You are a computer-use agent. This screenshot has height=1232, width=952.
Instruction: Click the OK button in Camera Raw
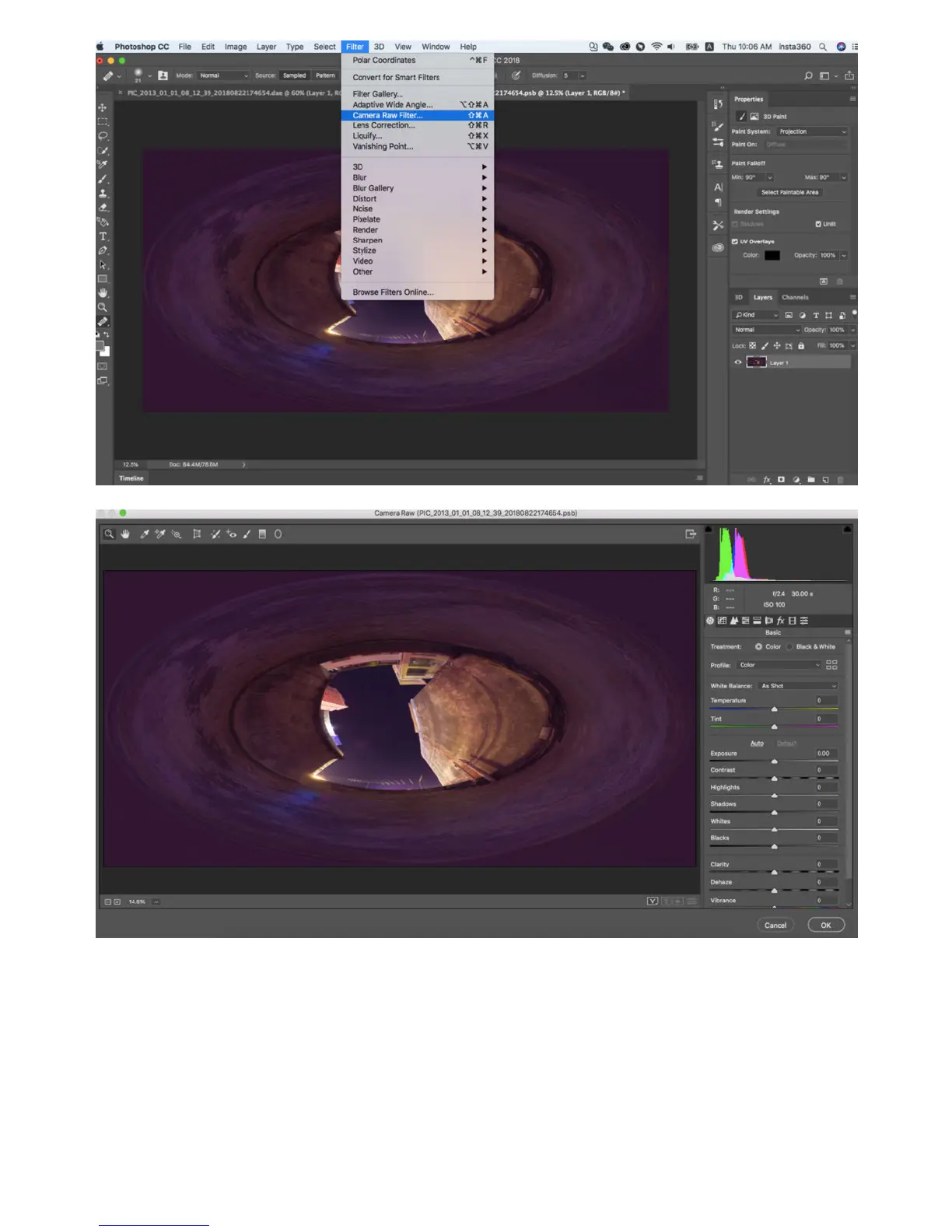[825, 926]
